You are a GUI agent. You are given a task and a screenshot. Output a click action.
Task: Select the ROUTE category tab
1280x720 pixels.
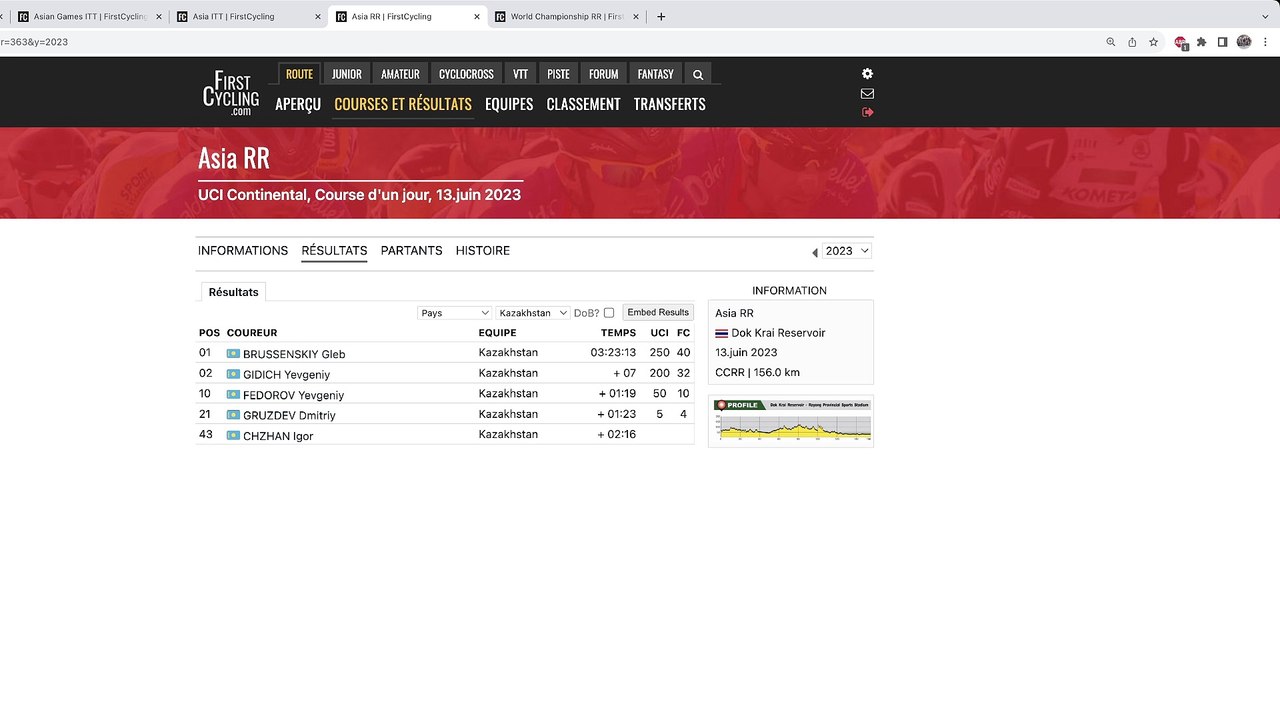(299, 74)
